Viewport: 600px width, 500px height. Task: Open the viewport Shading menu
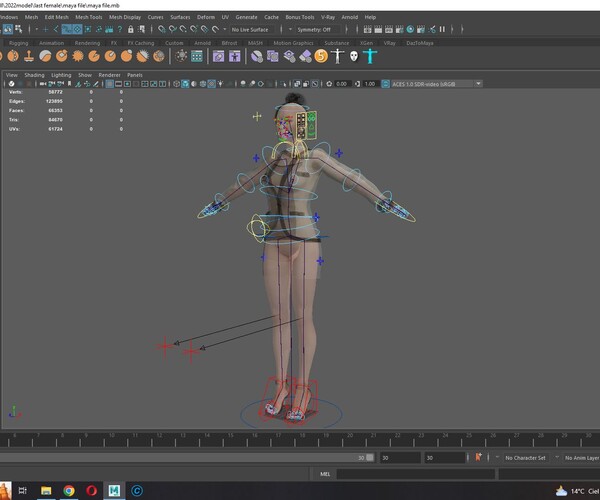coord(34,75)
